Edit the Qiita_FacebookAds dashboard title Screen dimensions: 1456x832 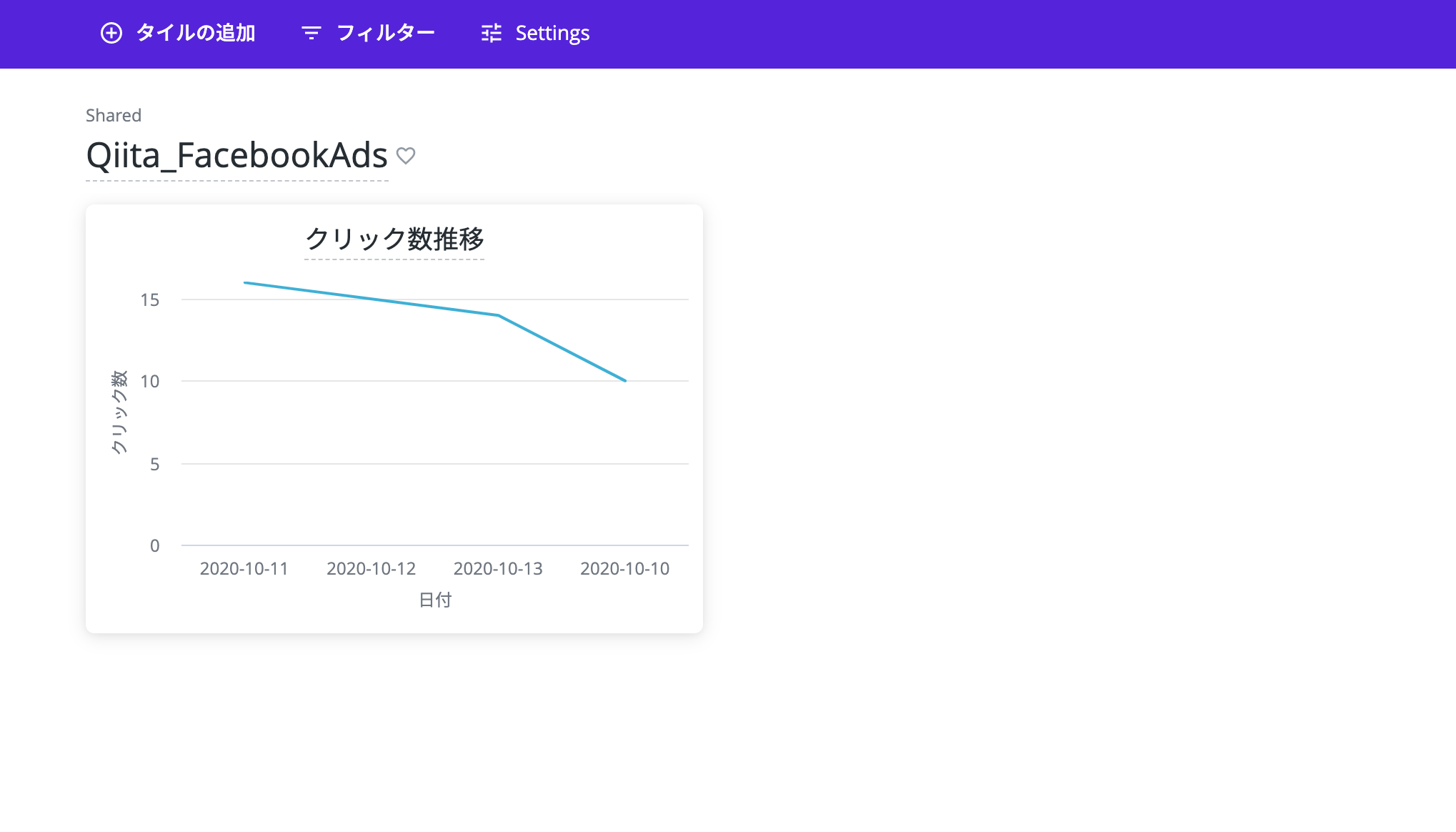tap(236, 155)
